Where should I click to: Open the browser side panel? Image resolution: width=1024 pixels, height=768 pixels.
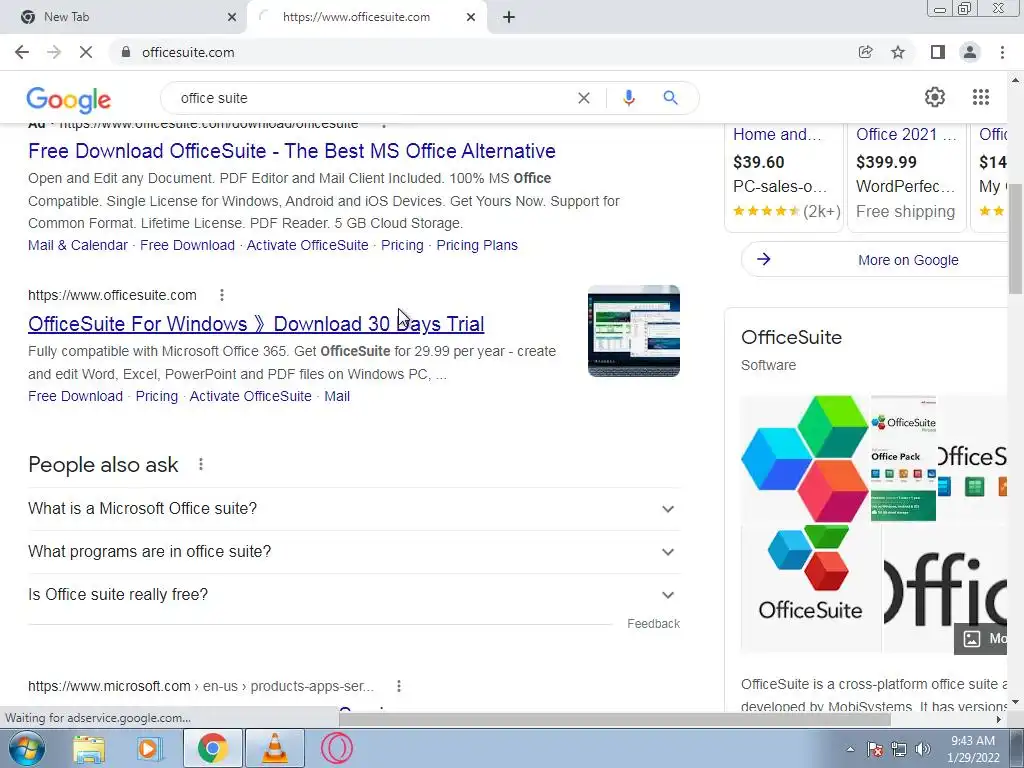(x=937, y=52)
